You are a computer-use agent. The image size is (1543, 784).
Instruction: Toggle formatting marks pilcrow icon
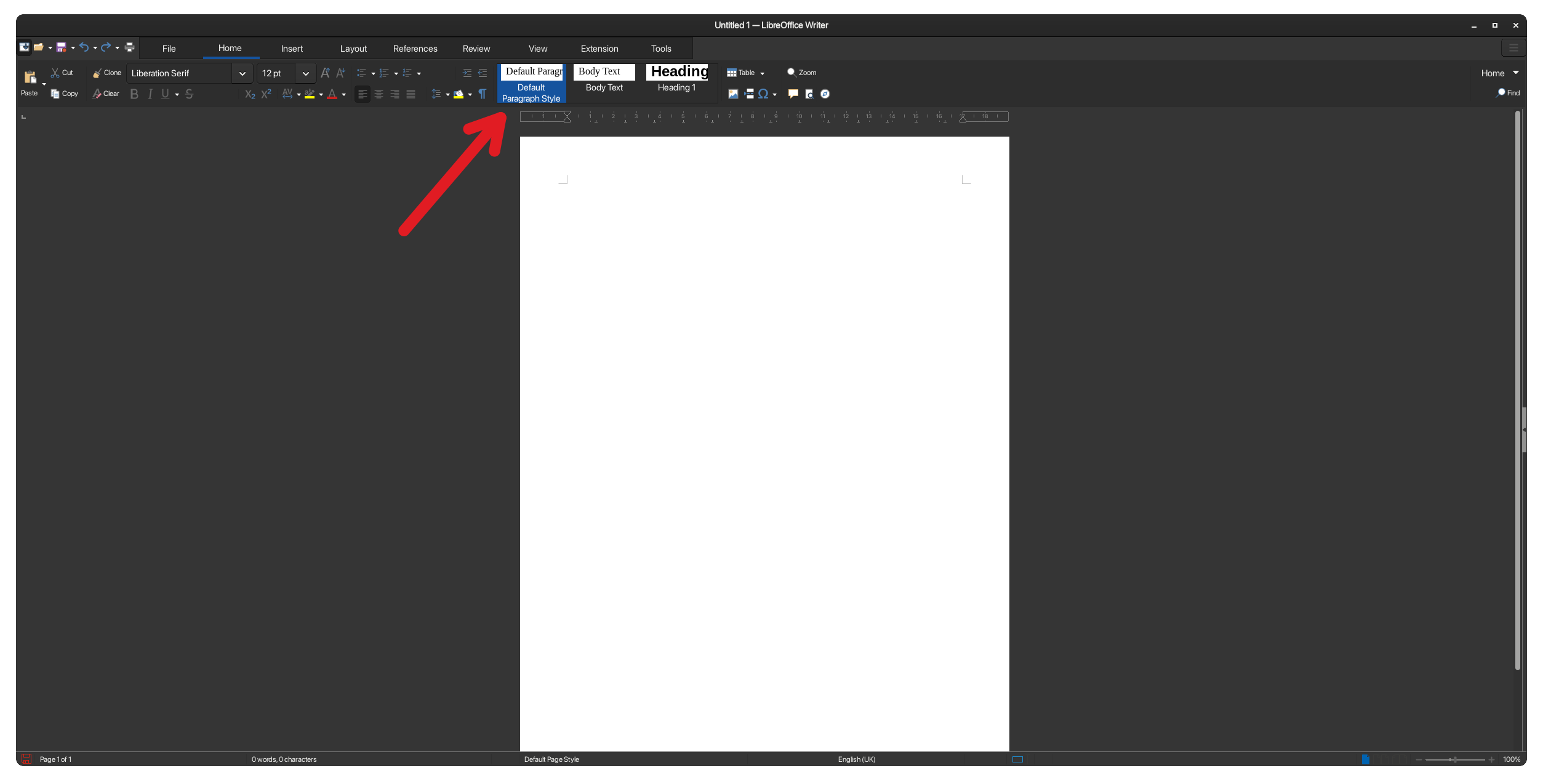point(483,94)
